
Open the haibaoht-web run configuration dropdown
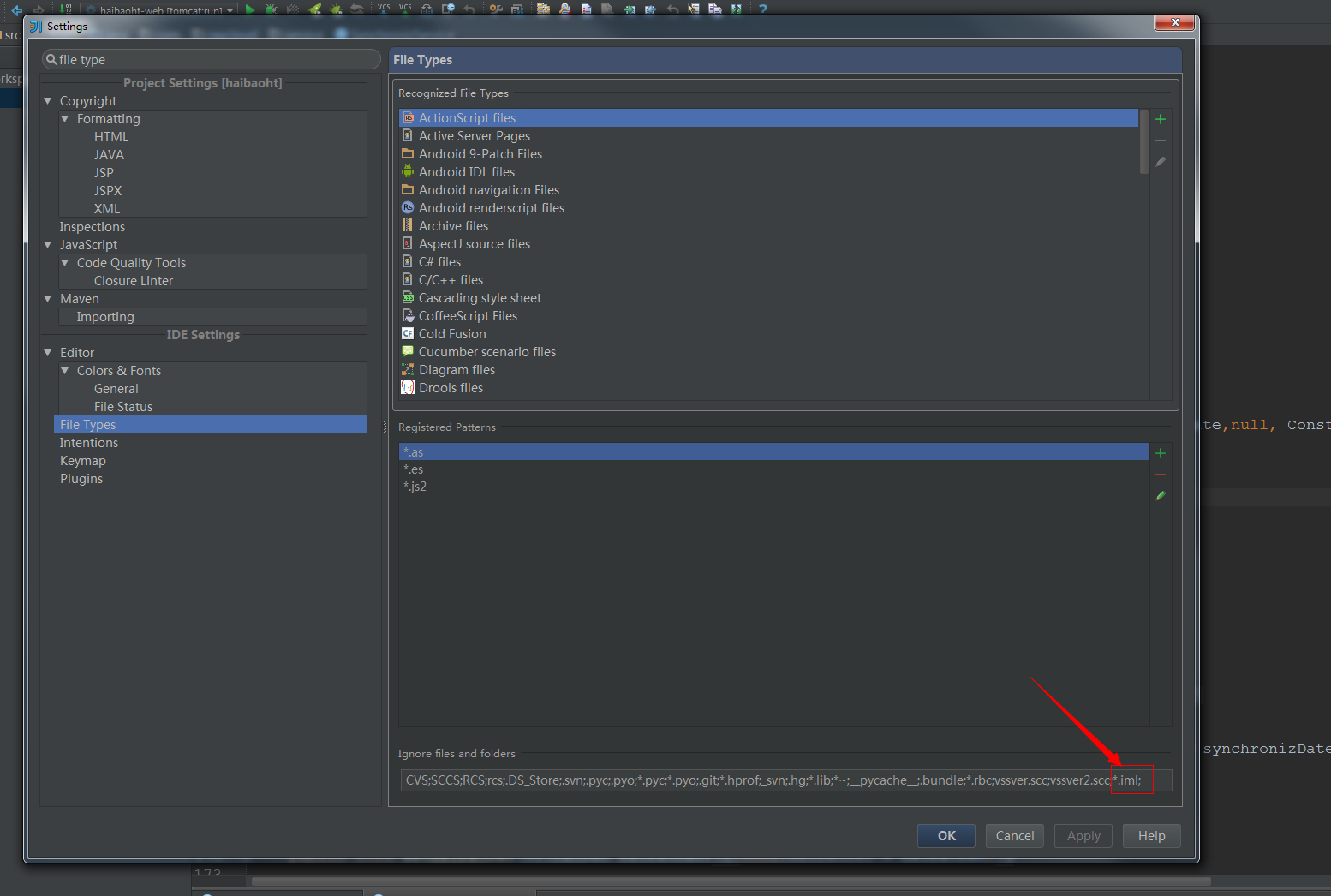point(160,9)
